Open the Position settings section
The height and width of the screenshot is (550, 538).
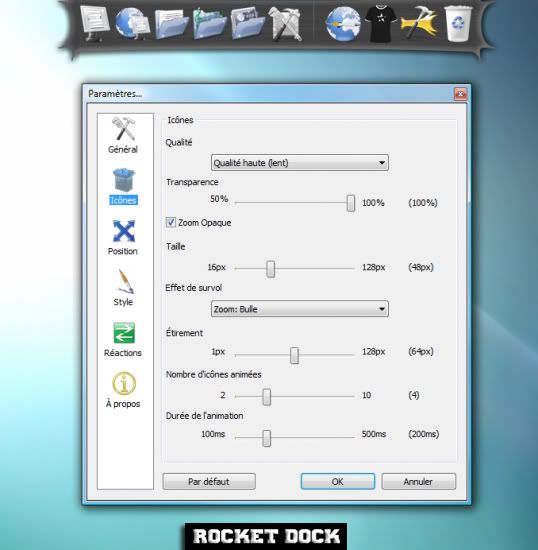123,237
